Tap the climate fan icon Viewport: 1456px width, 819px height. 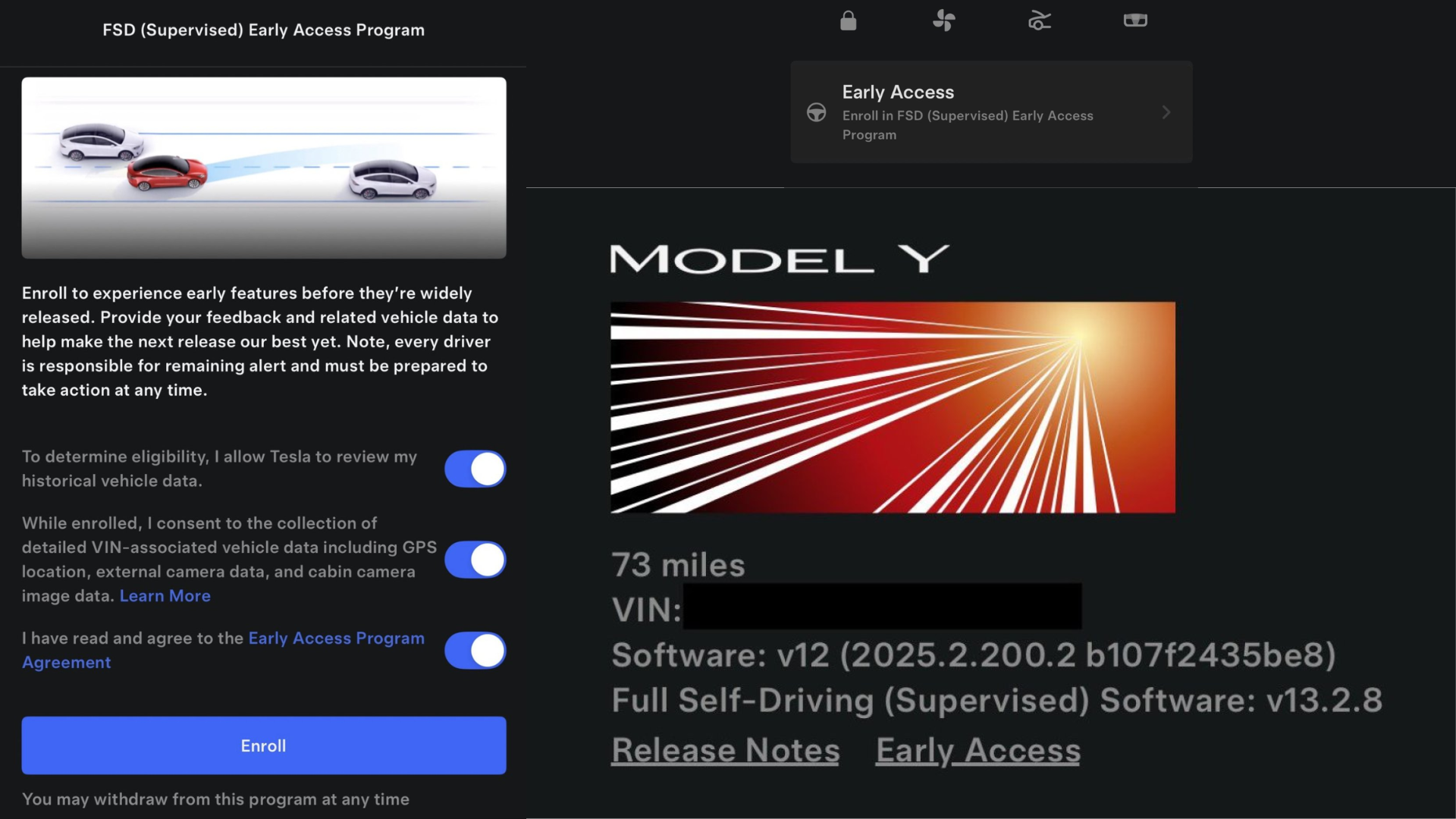tap(943, 20)
